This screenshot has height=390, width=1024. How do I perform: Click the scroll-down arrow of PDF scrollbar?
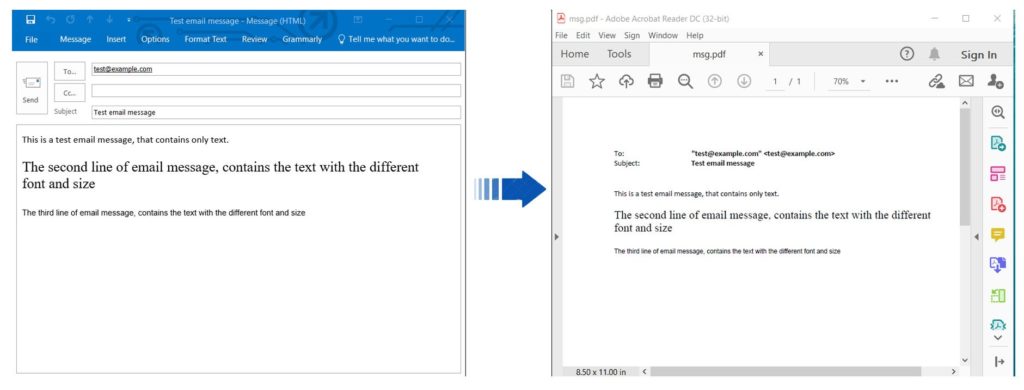coord(965,360)
